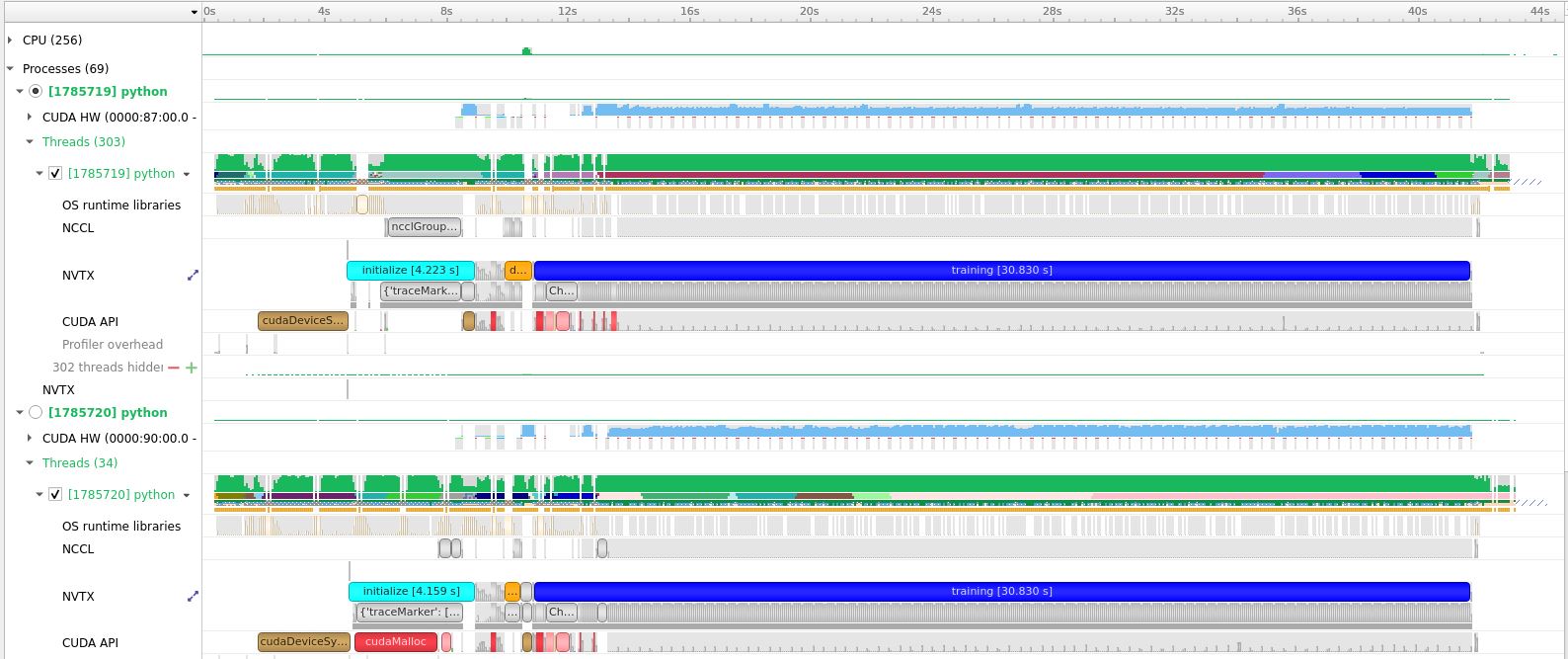Select the OS runtime libraries row label

pyautogui.click(x=121, y=206)
